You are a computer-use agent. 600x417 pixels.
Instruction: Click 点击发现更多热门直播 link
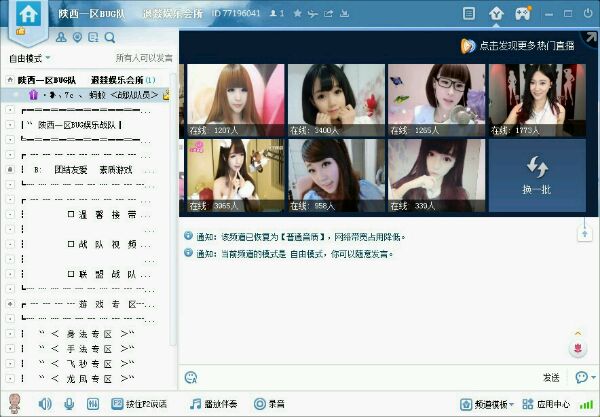(527, 46)
